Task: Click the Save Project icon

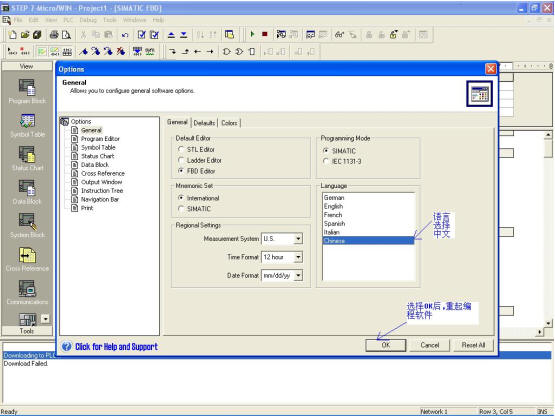Action: pos(37,35)
